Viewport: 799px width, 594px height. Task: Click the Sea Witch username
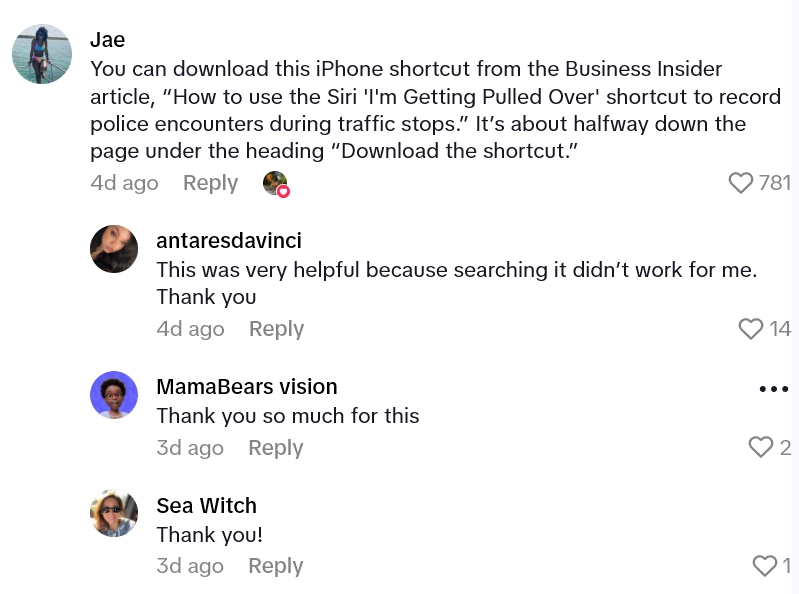(206, 506)
